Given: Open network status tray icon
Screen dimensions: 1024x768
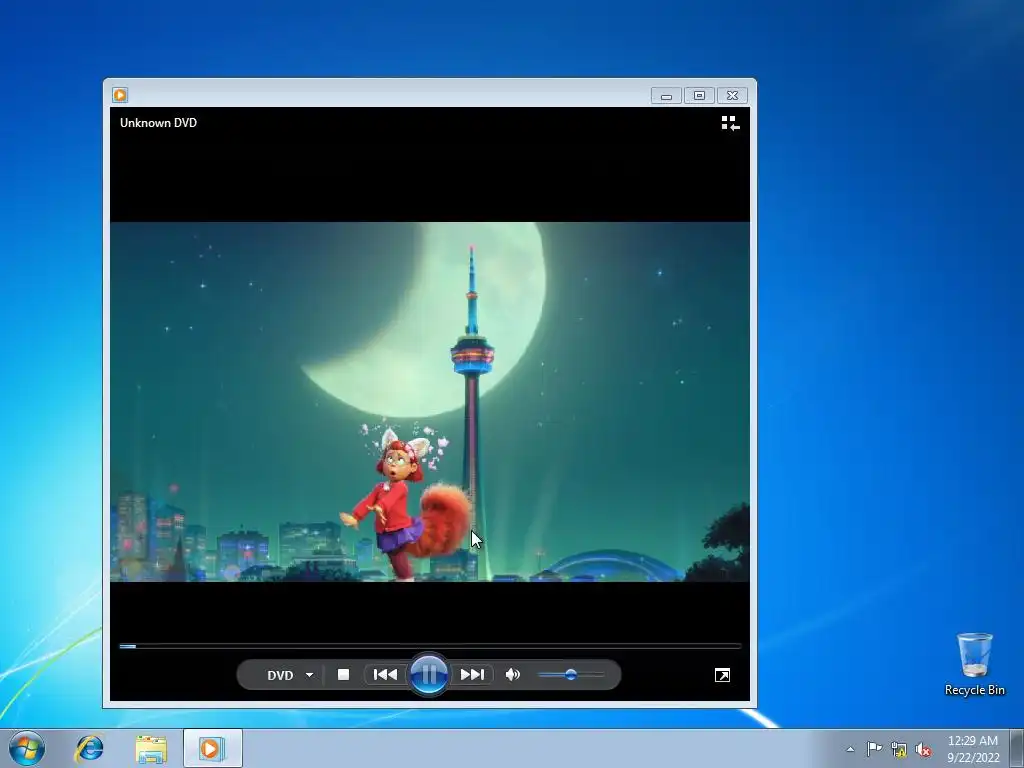Looking at the screenshot, I should [x=899, y=750].
